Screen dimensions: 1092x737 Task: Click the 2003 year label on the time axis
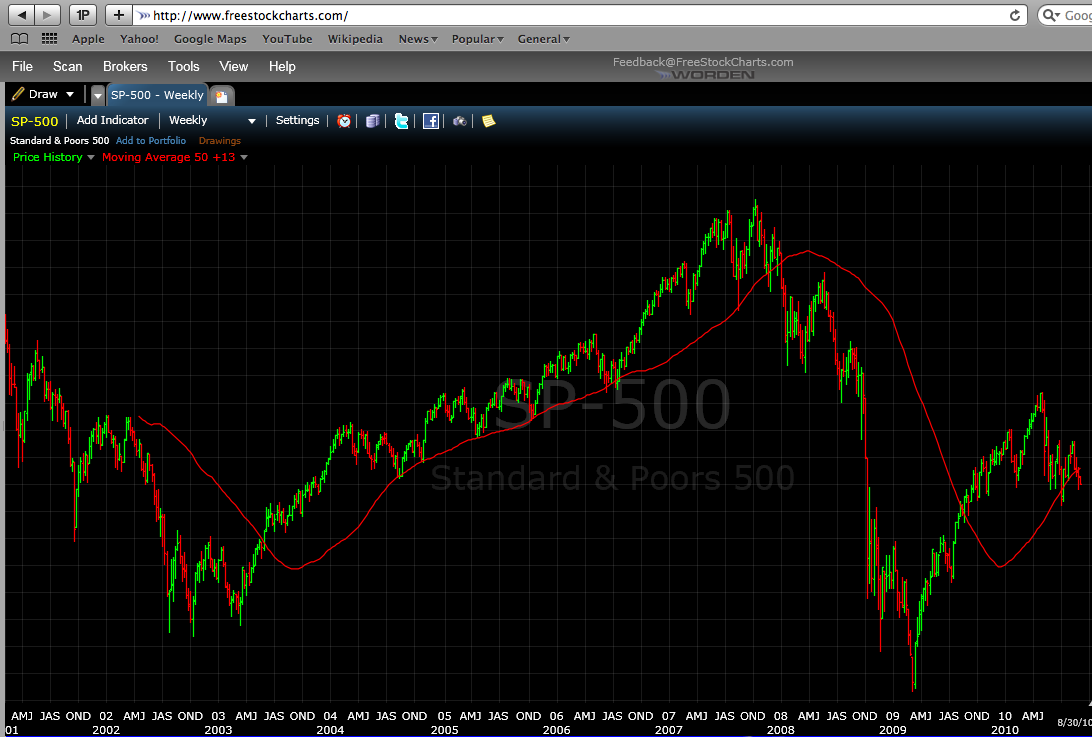(218, 730)
